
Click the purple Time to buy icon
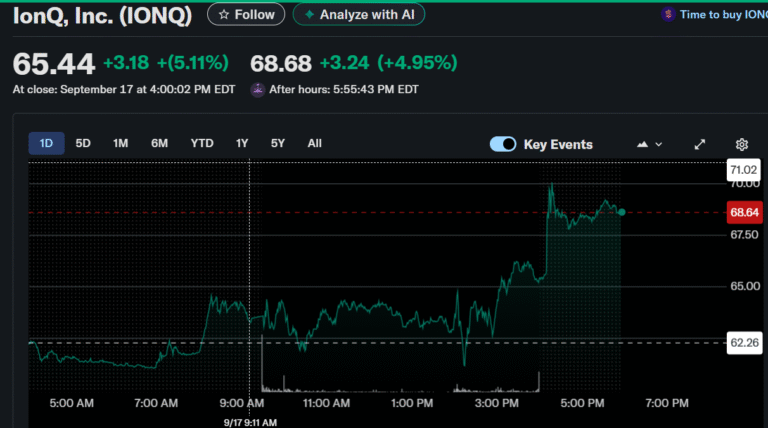click(667, 15)
